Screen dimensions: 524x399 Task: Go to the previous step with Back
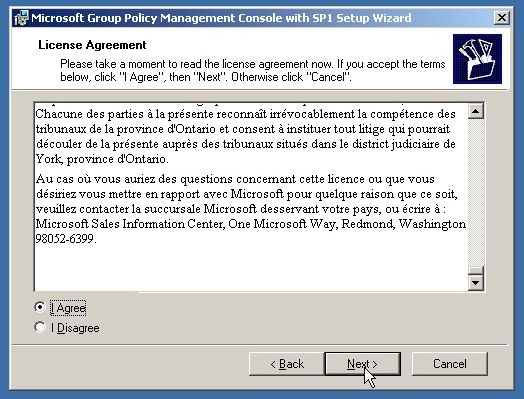(287, 364)
